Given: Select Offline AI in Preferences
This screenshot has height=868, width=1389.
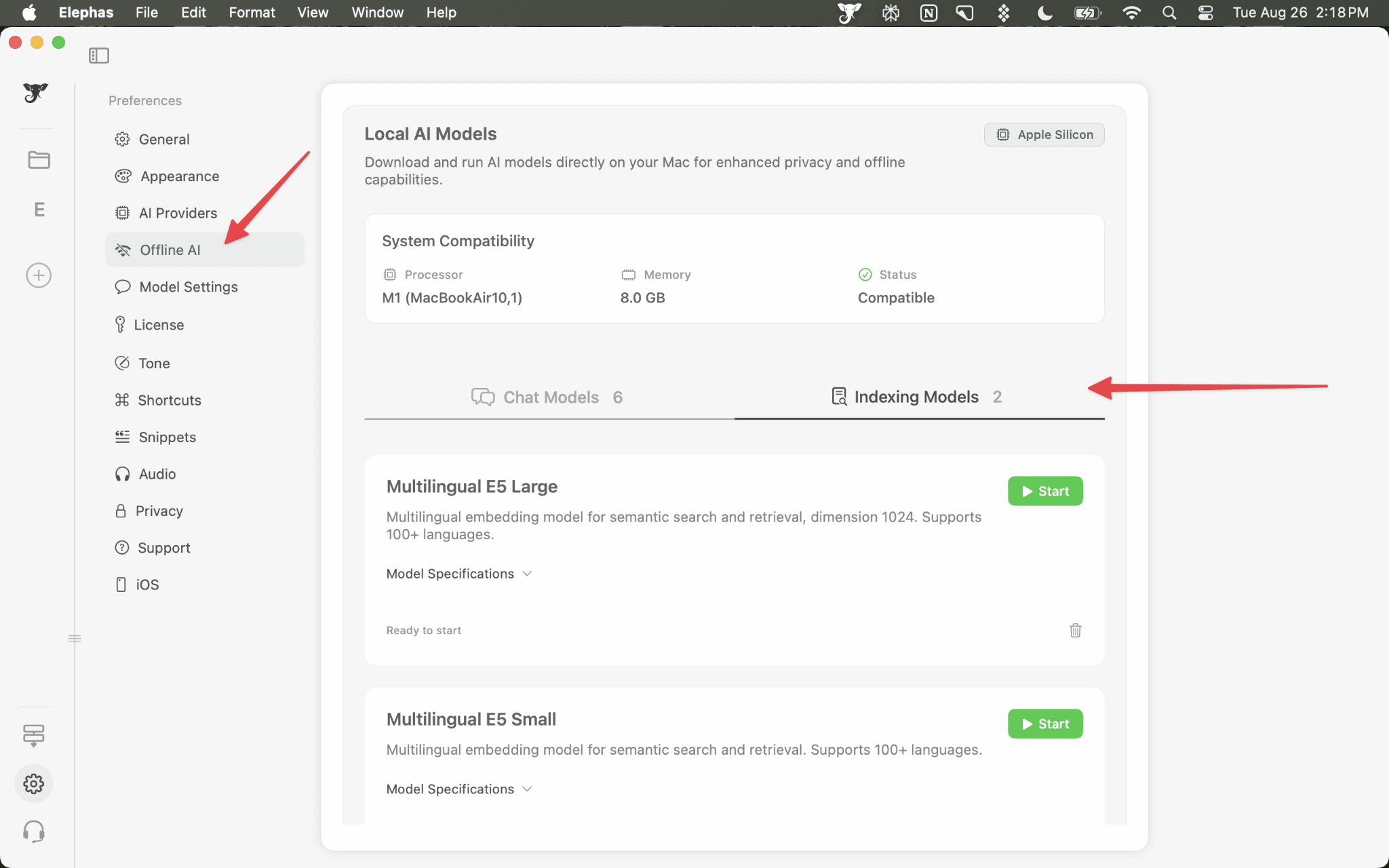Looking at the screenshot, I should click(x=170, y=250).
